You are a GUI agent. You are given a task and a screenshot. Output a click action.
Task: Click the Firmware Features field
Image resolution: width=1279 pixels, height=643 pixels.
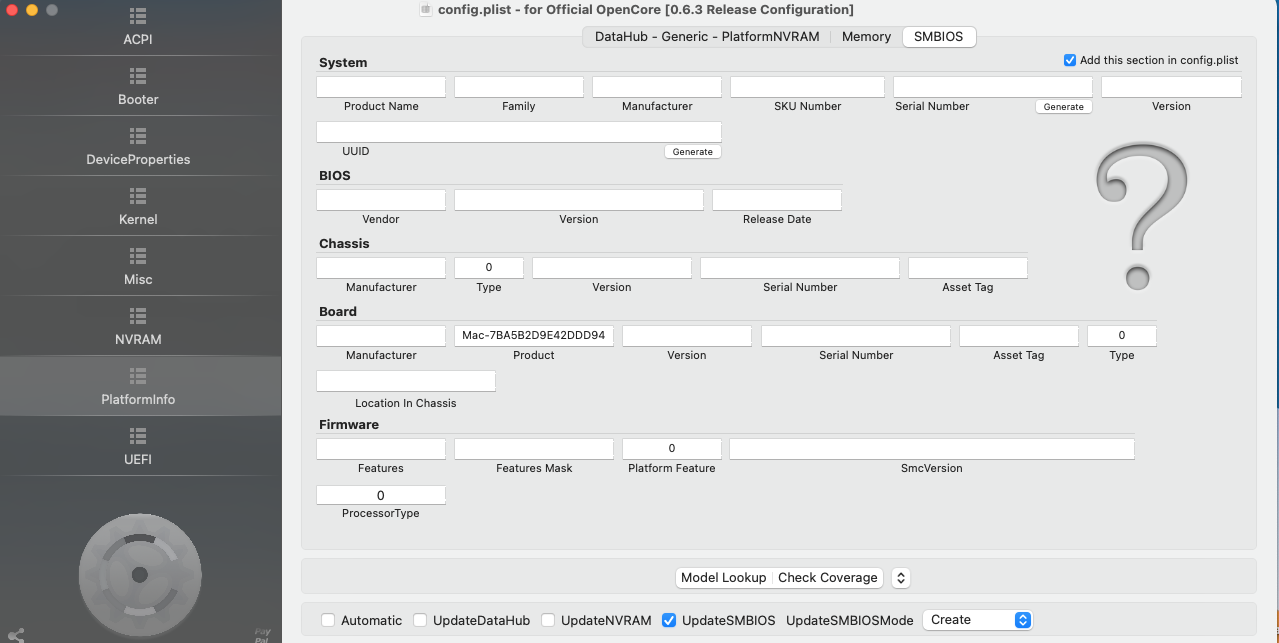pos(381,449)
